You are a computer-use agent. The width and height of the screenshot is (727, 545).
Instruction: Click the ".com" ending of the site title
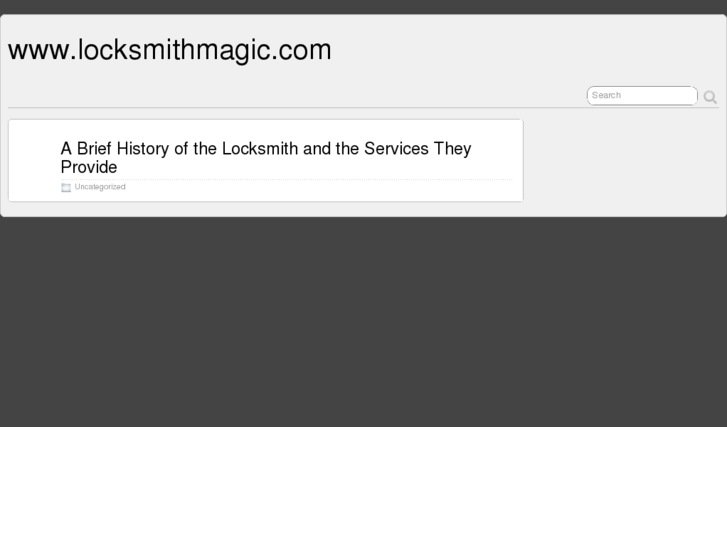click(306, 50)
